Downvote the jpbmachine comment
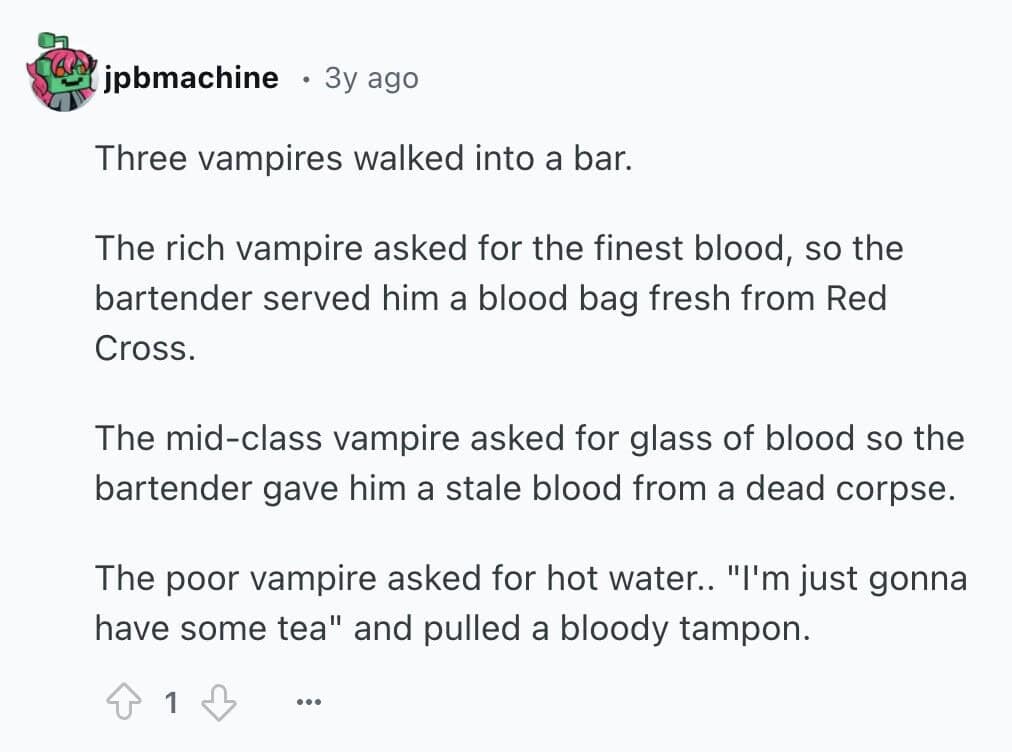Screen dimensions: 1012x752 tap(219, 705)
